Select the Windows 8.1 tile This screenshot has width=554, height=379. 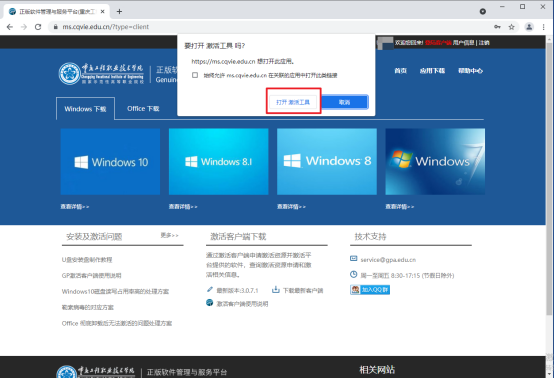pos(218,161)
